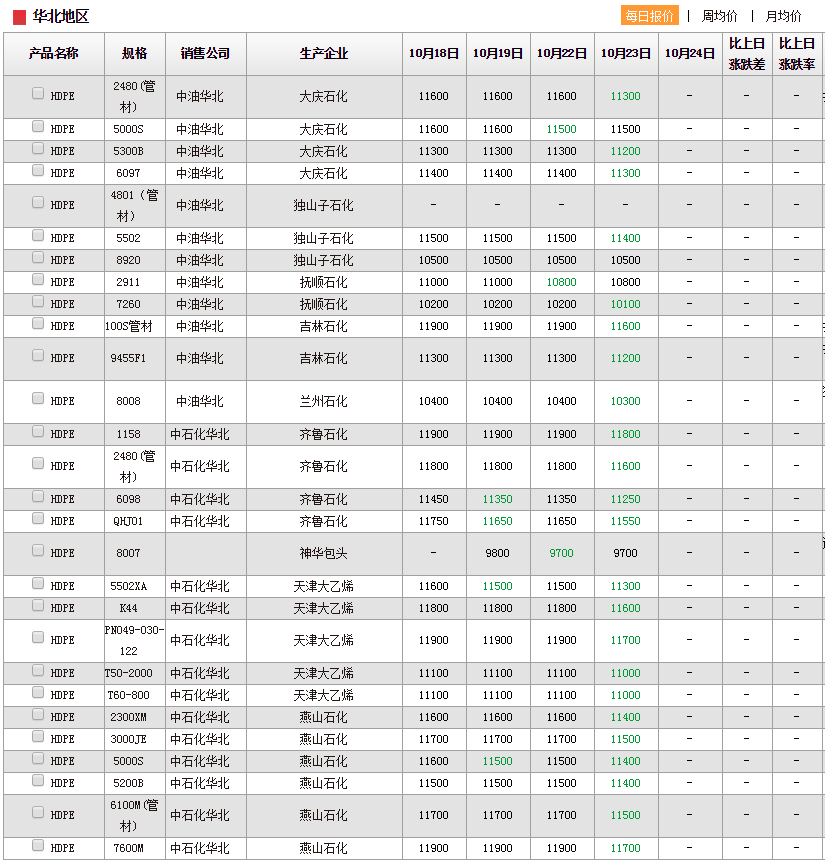Click the green 9700 price cell
Screen dimensions: 825x863
[561, 553]
